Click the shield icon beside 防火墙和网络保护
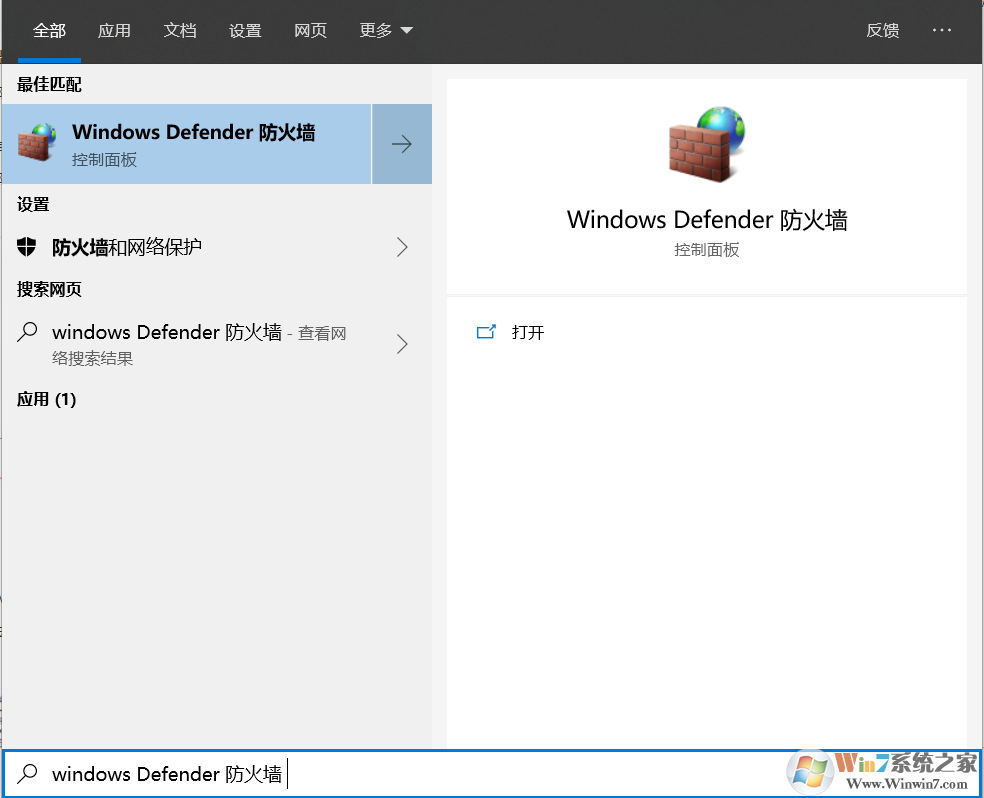This screenshot has height=798, width=984. click(27, 246)
